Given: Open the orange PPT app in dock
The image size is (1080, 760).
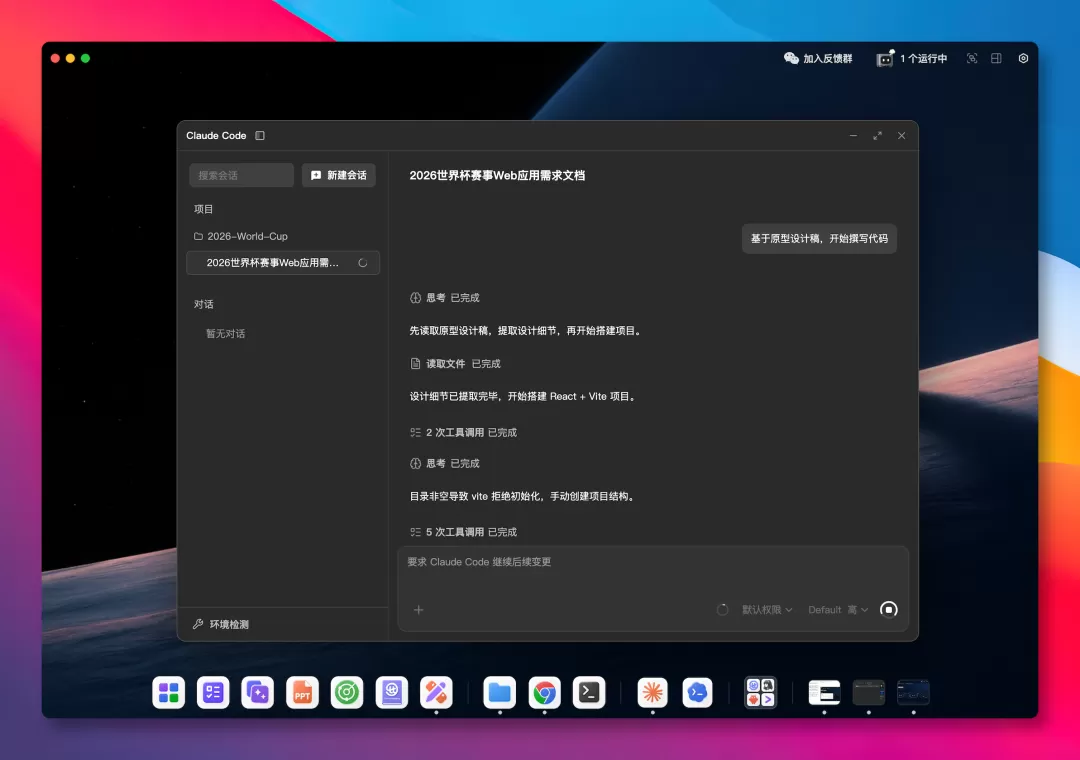Looking at the screenshot, I should pyautogui.click(x=302, y=692).
